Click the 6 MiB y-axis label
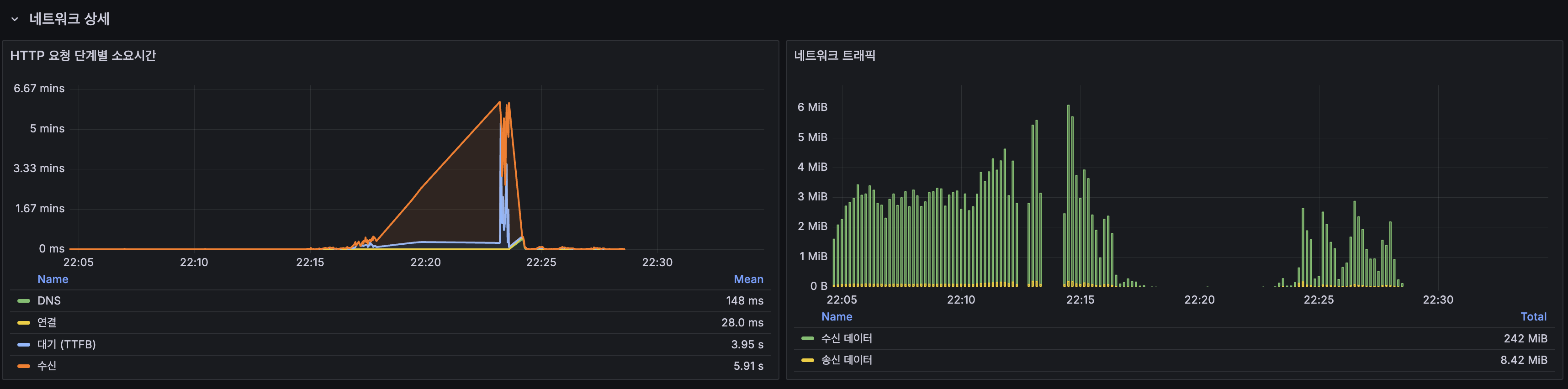This screenshot has width=1568, height=389. tap(813, 108)
